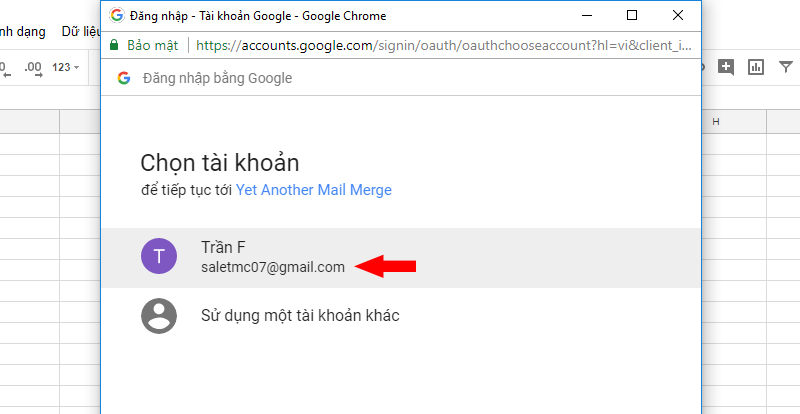Image resolution: width=800 pixels, height=414 pixels.
Task: Choose the saletmc07@gmail.com account
Action: click(401, 258)
